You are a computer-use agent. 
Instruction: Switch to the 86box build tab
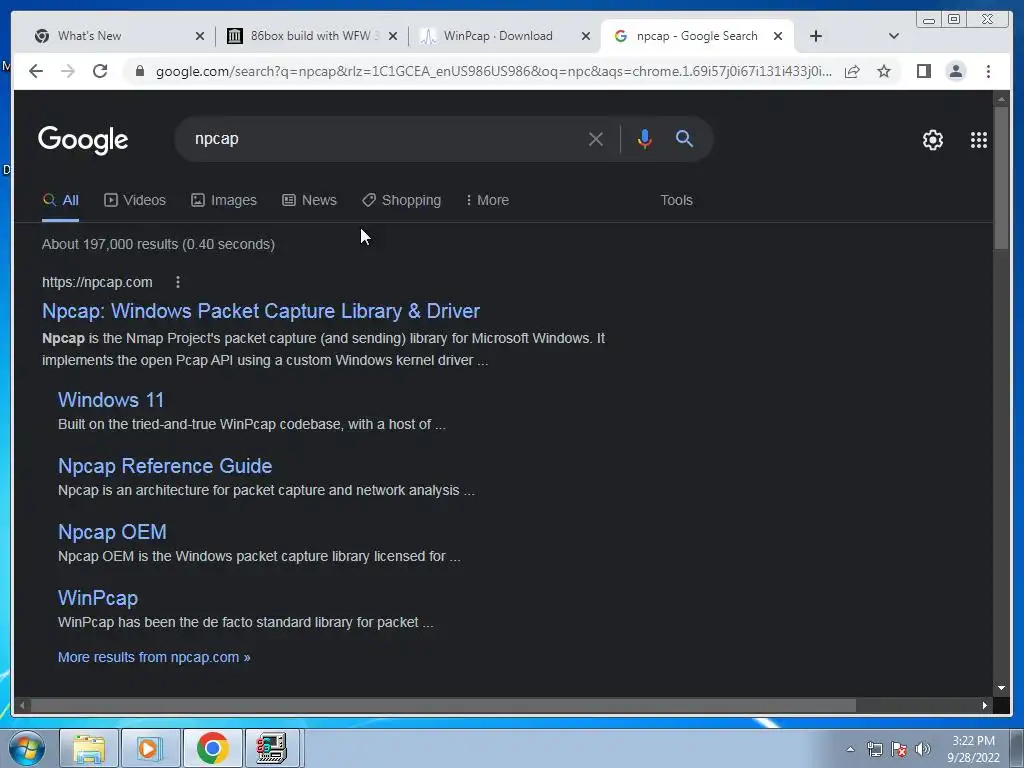[310, 36]
